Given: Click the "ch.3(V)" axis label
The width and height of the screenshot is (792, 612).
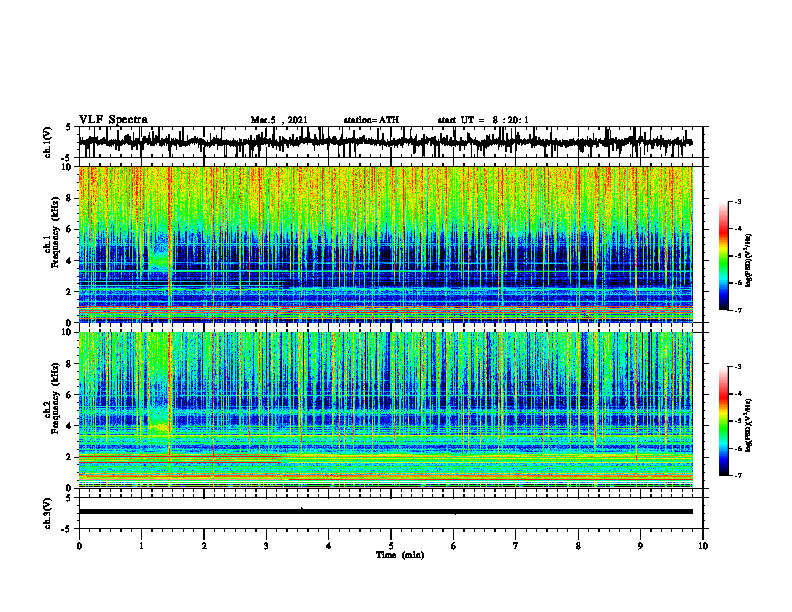Looking at the screenshot, I should pos(48,513).
